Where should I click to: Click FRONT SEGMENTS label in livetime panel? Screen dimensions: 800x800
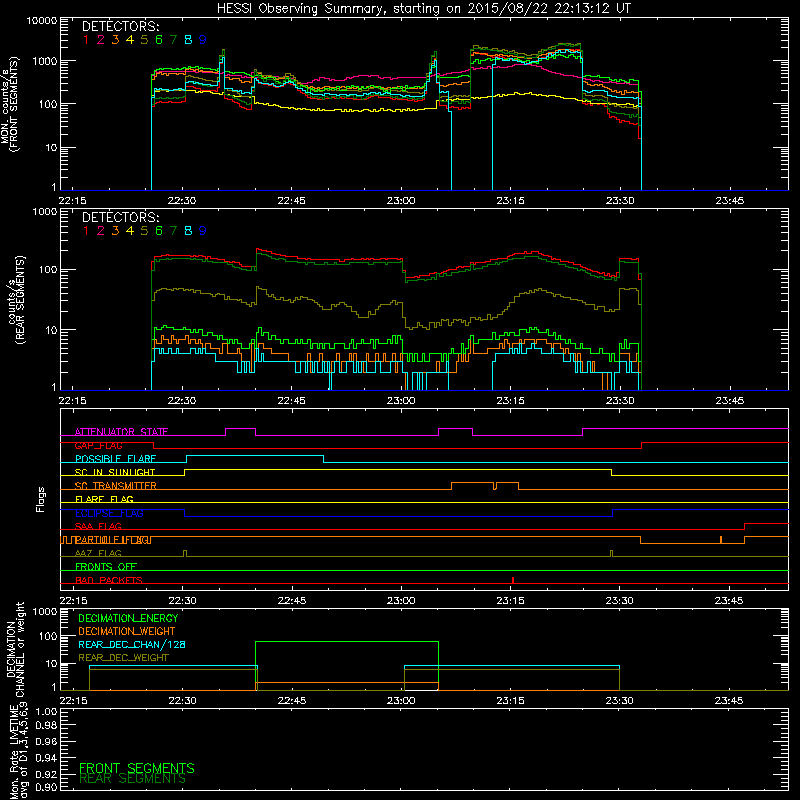pos(137,768)
